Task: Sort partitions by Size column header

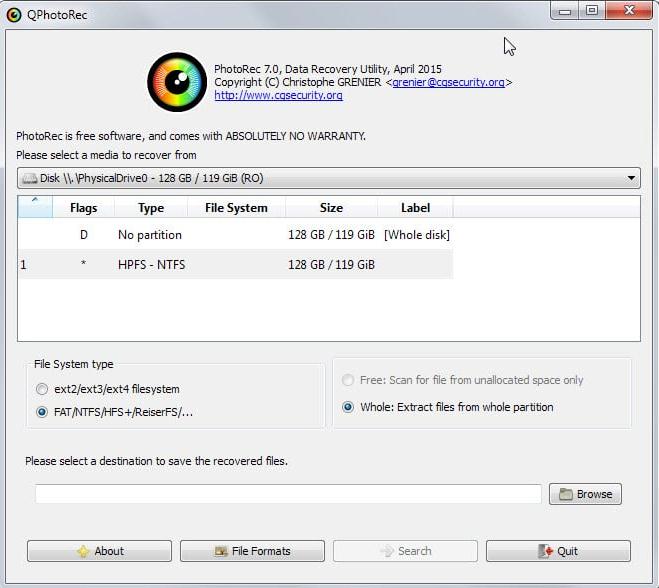Action: click(331, 208)
